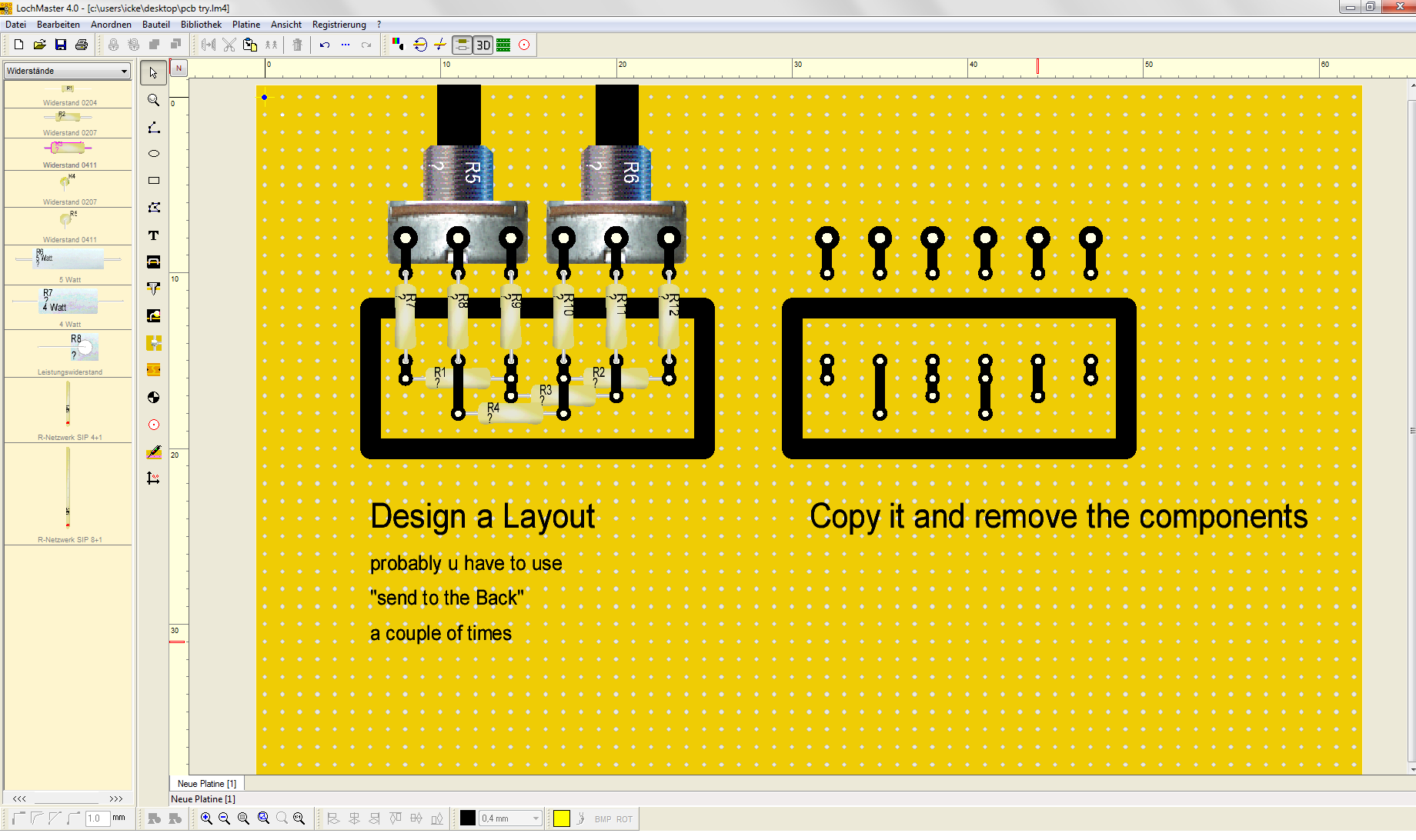Select the red circle drill-hole tool
Viewport: 1416px width, 840px height.
click(x=153, y=425)
